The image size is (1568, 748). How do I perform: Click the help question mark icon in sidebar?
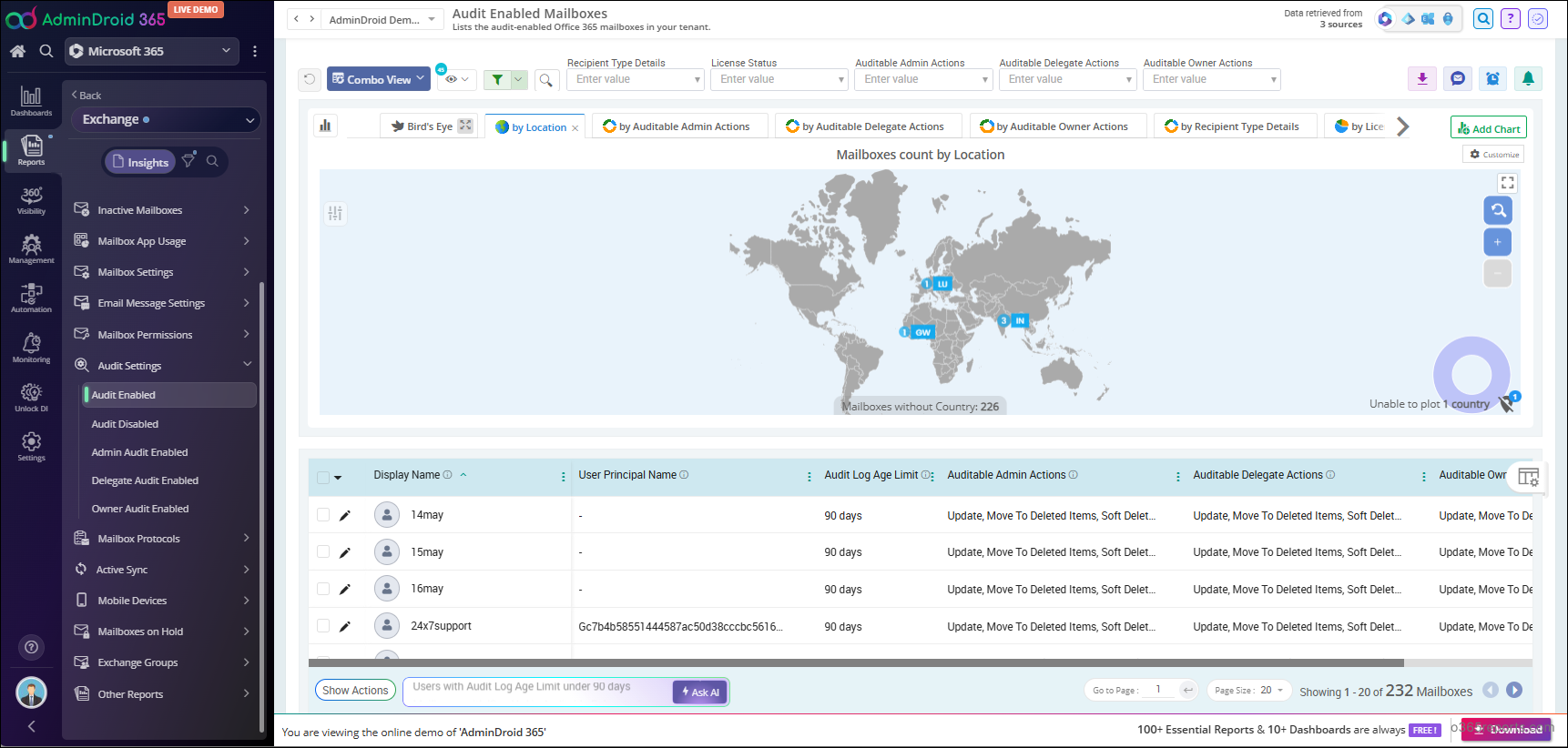31,647
